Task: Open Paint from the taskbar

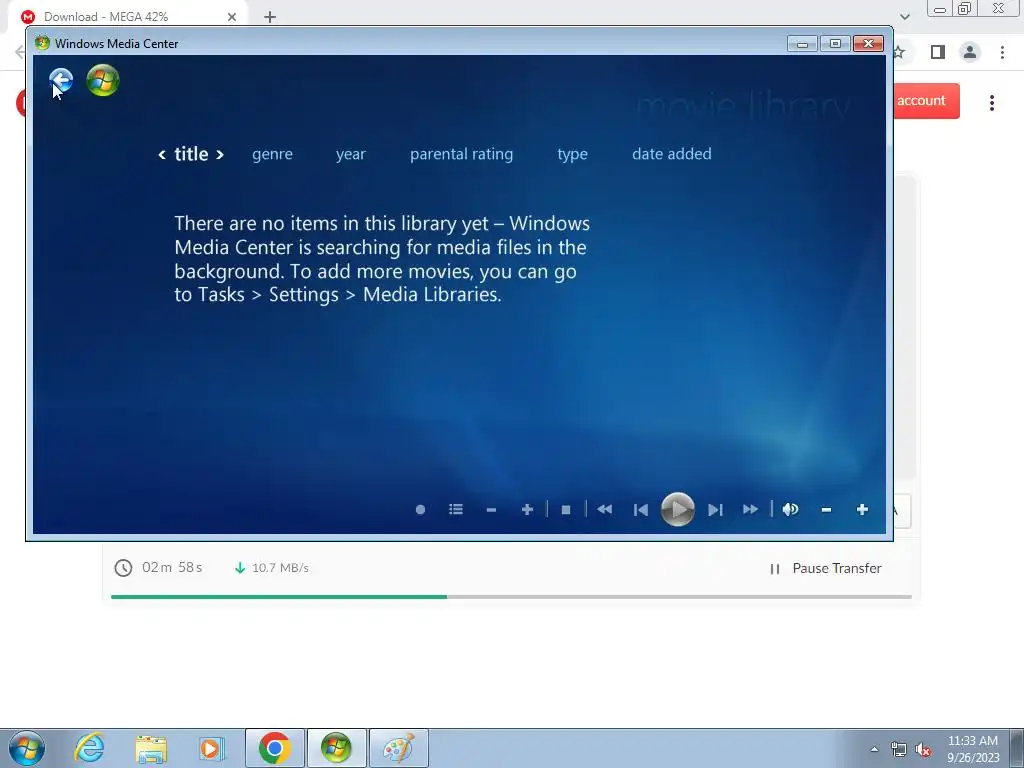Action: point(399,748)
